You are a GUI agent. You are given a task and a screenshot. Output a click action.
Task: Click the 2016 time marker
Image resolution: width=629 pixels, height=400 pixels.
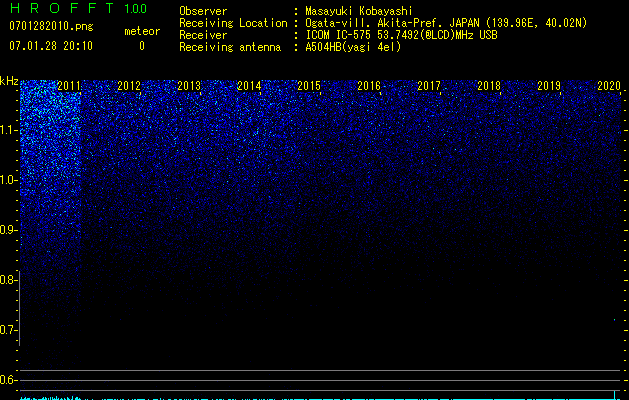click(x=369, y=86)
